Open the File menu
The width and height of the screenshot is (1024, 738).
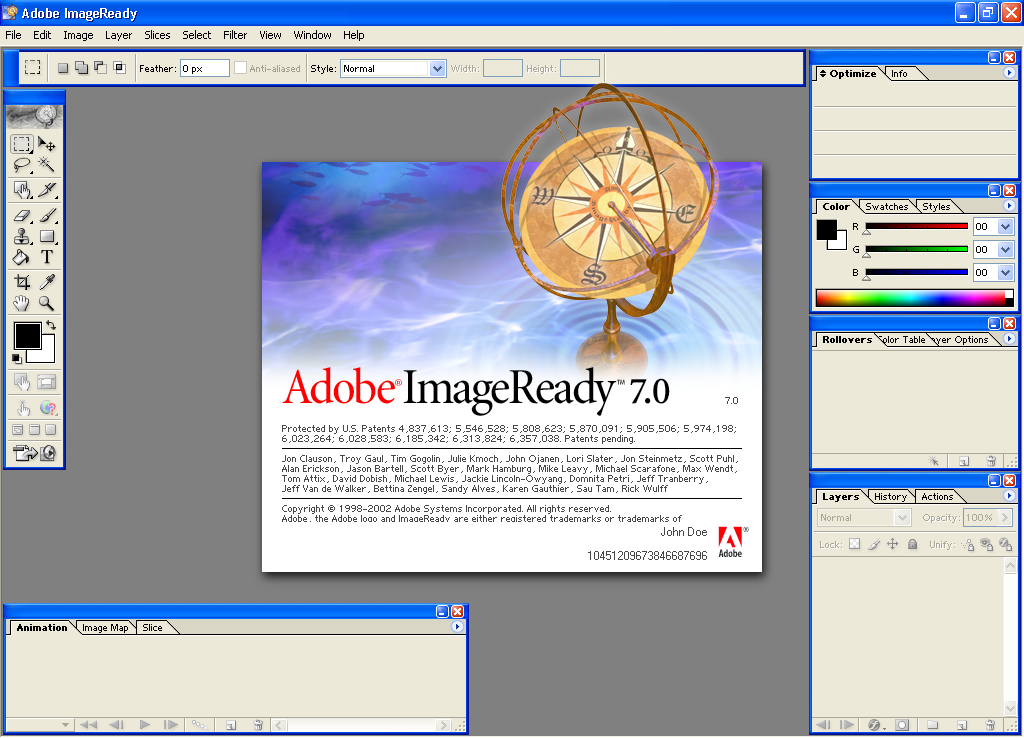(13, 35)
